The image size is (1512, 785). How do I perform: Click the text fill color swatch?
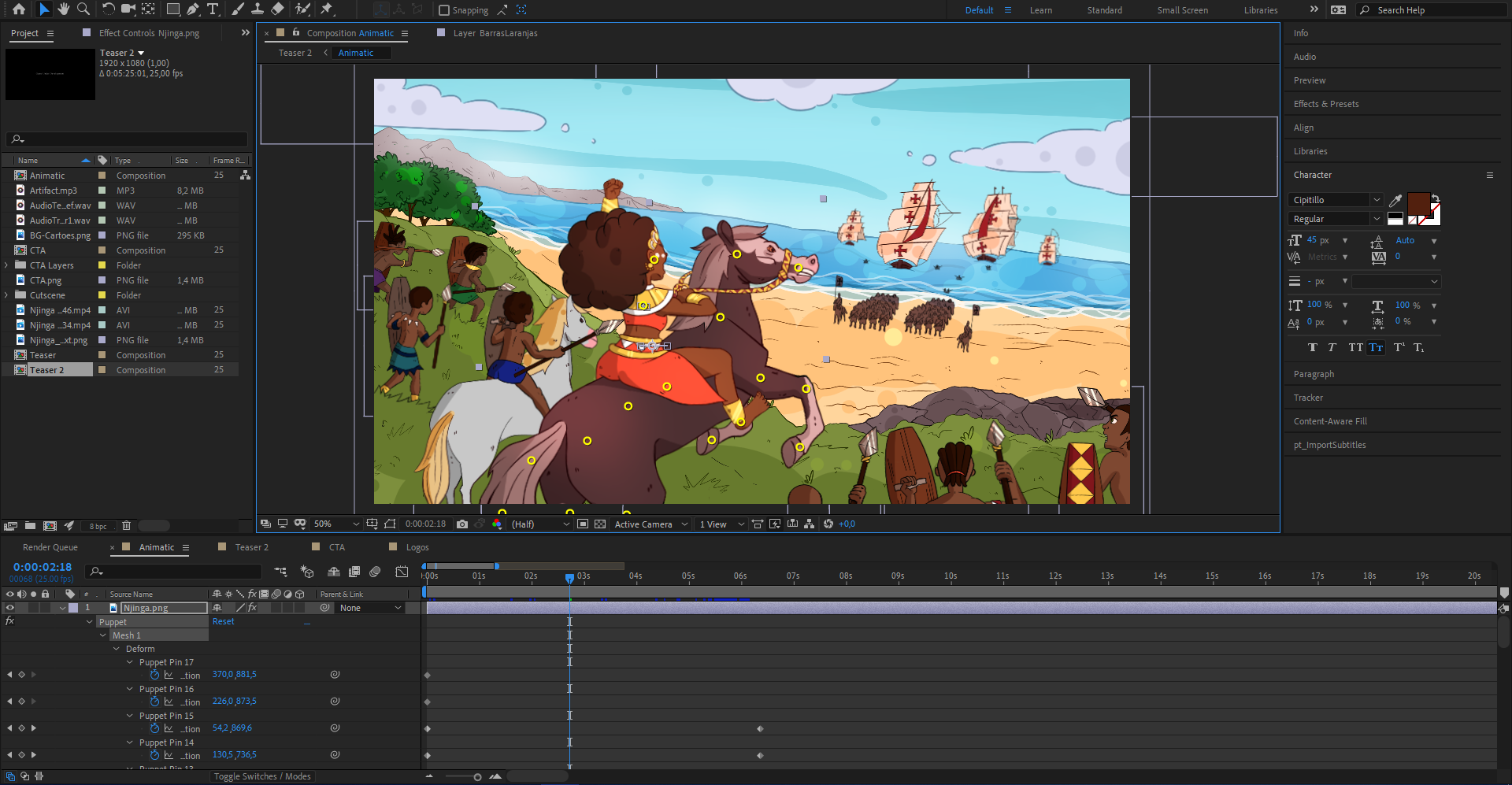pyautogui.click(x=1418, y=203)
